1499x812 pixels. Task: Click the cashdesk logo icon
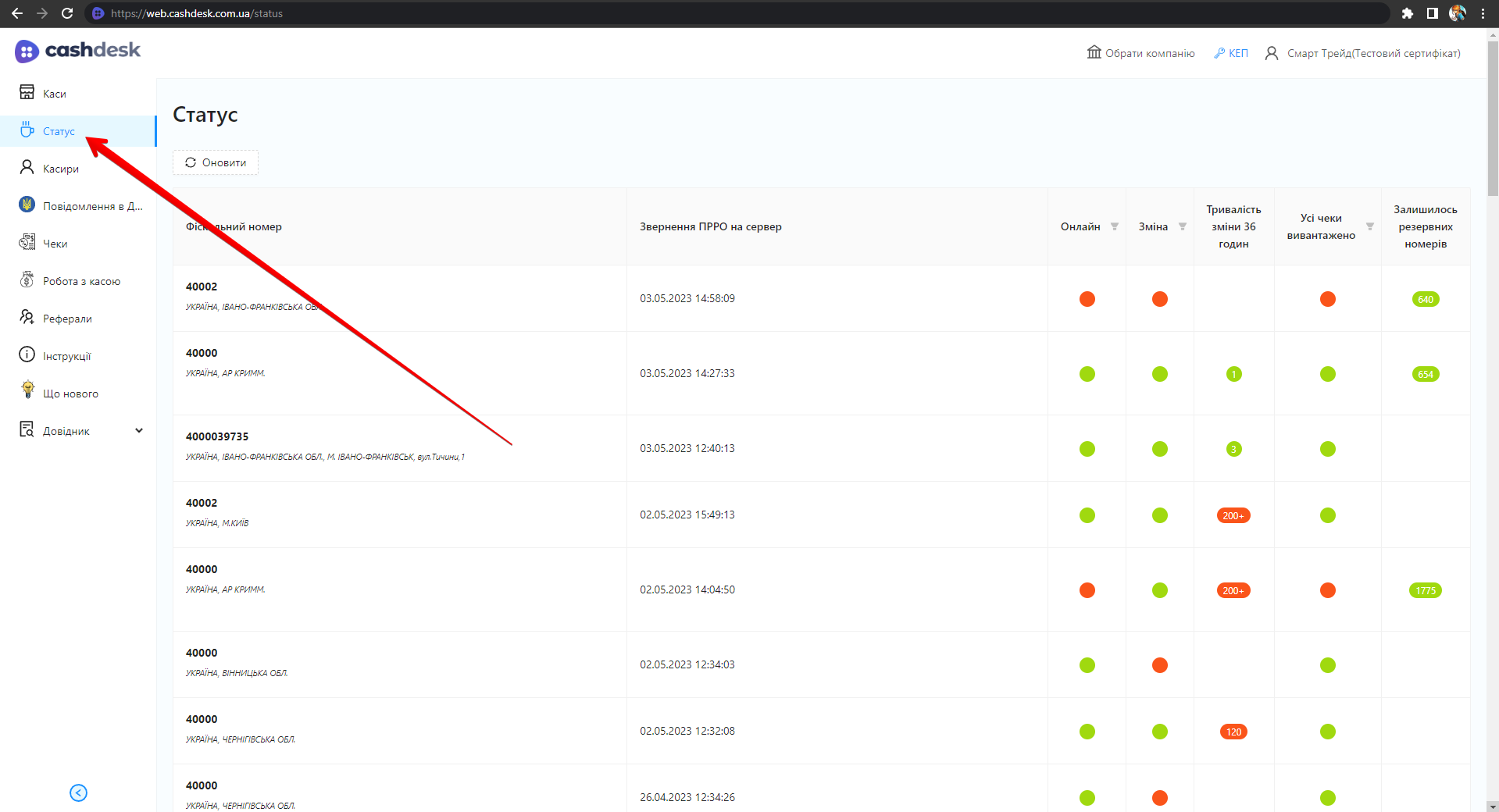[x=27, y=52]
